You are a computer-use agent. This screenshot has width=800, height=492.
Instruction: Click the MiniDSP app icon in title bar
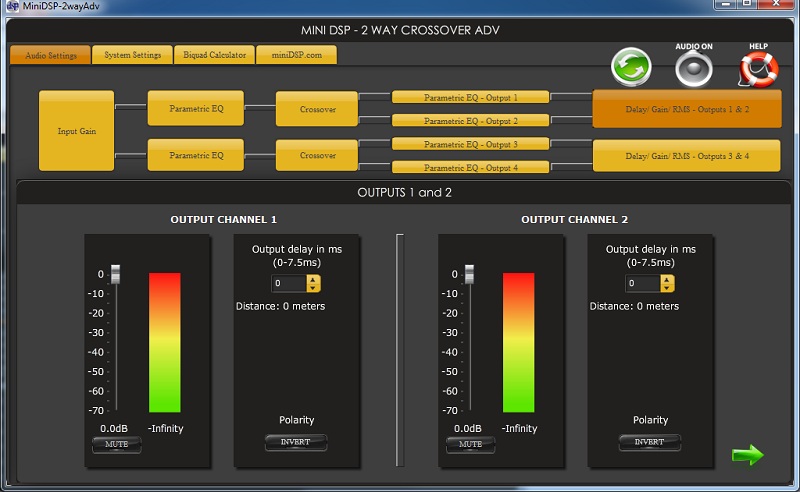click(12, 6)
